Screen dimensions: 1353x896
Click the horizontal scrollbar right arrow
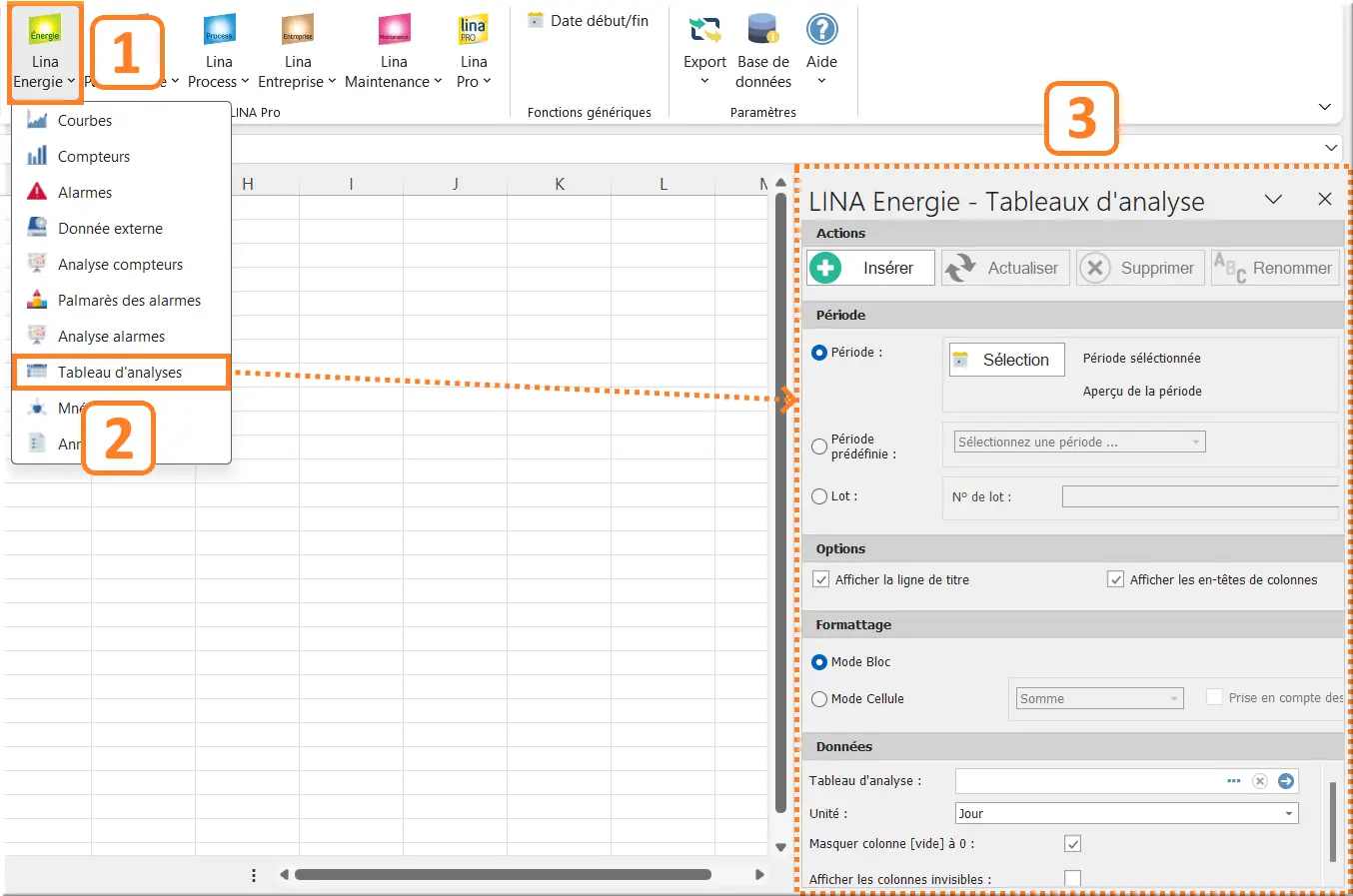pos(759,875)
